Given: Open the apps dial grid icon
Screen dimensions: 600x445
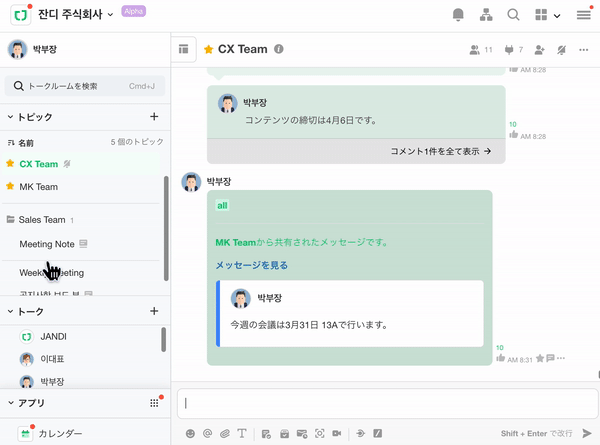Looking at the screenshot, I should [154, 403].
